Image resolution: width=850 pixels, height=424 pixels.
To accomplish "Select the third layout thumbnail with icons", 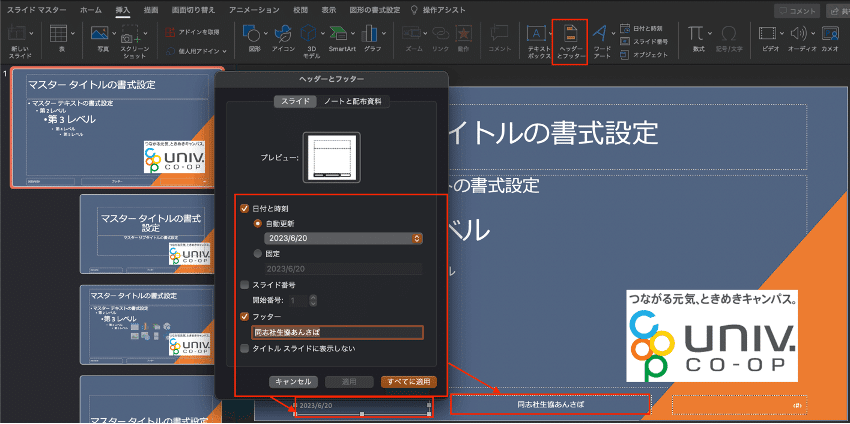I will pos(145,325).
